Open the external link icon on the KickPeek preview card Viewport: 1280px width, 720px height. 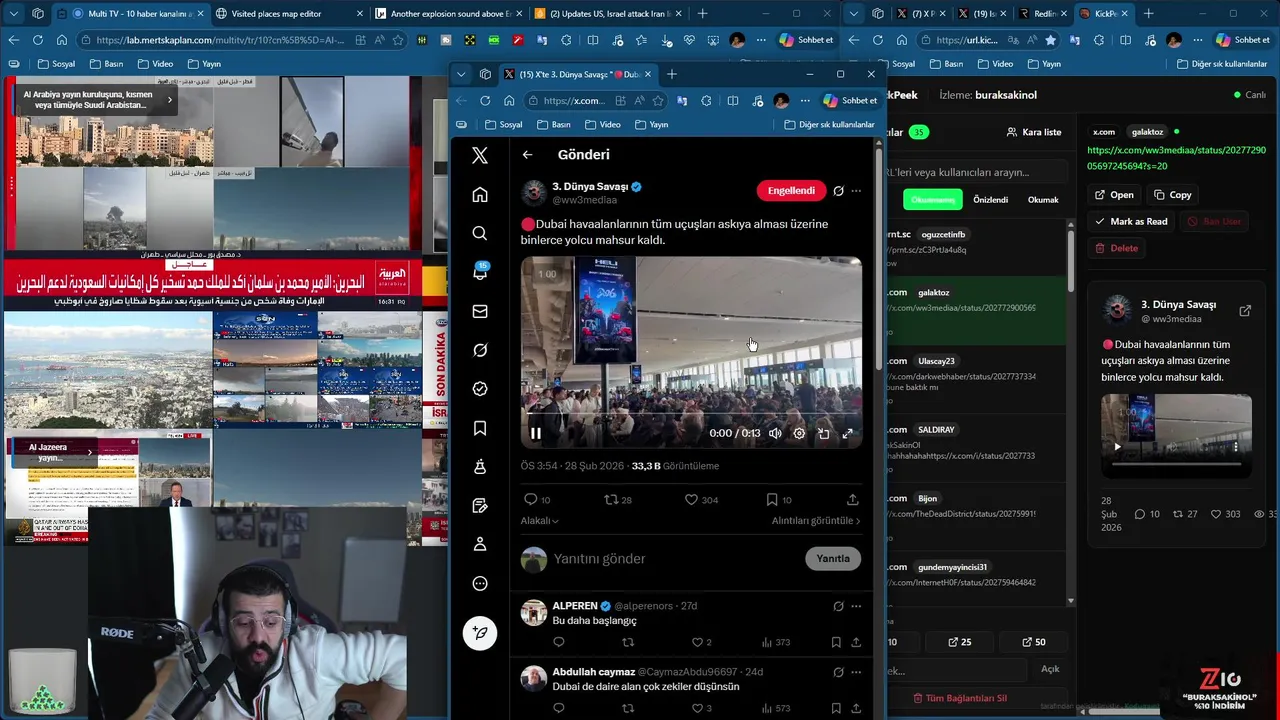[x=1245, y=311]
